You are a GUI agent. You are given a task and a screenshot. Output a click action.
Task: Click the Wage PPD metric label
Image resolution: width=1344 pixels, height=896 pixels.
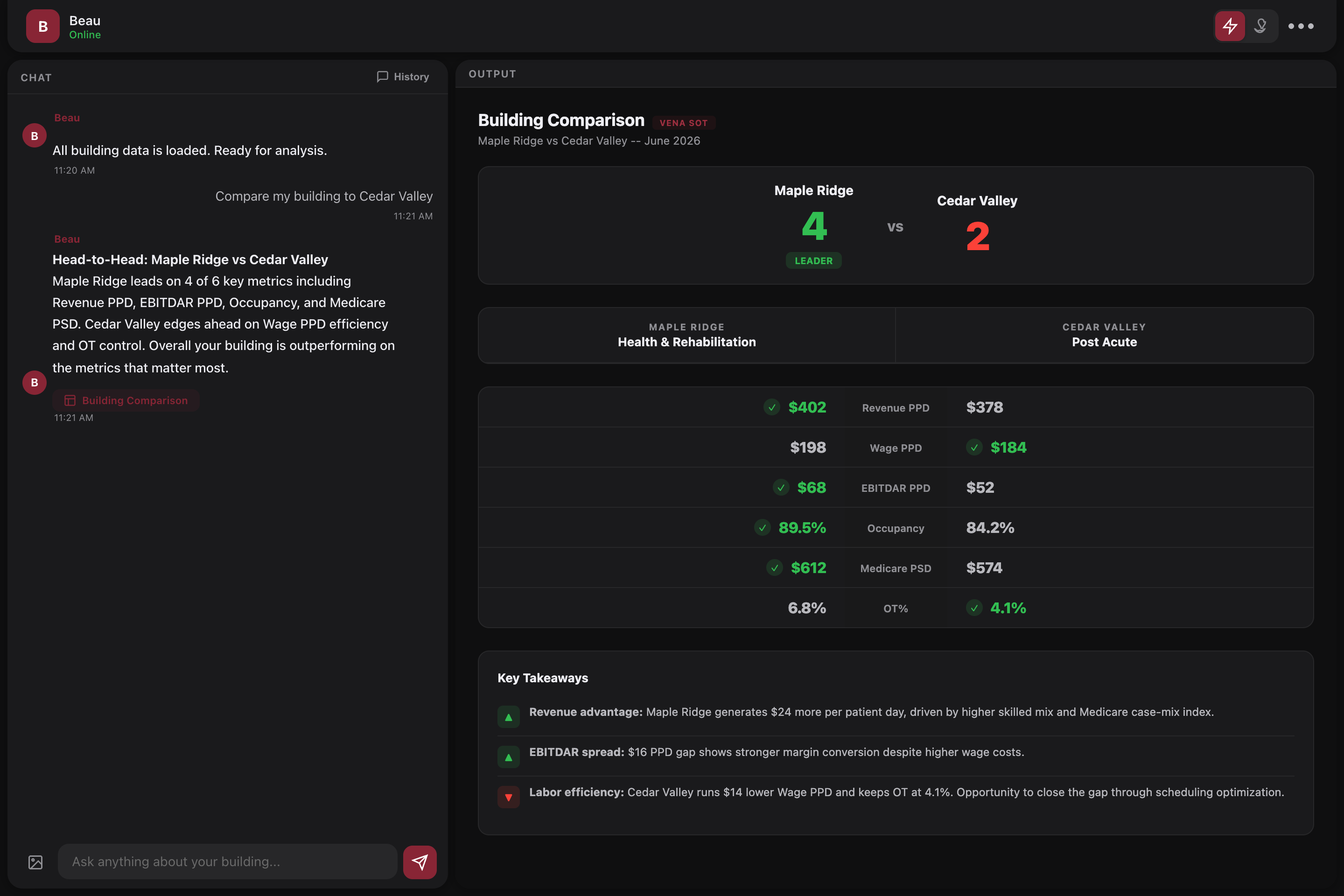pos(896,448)
